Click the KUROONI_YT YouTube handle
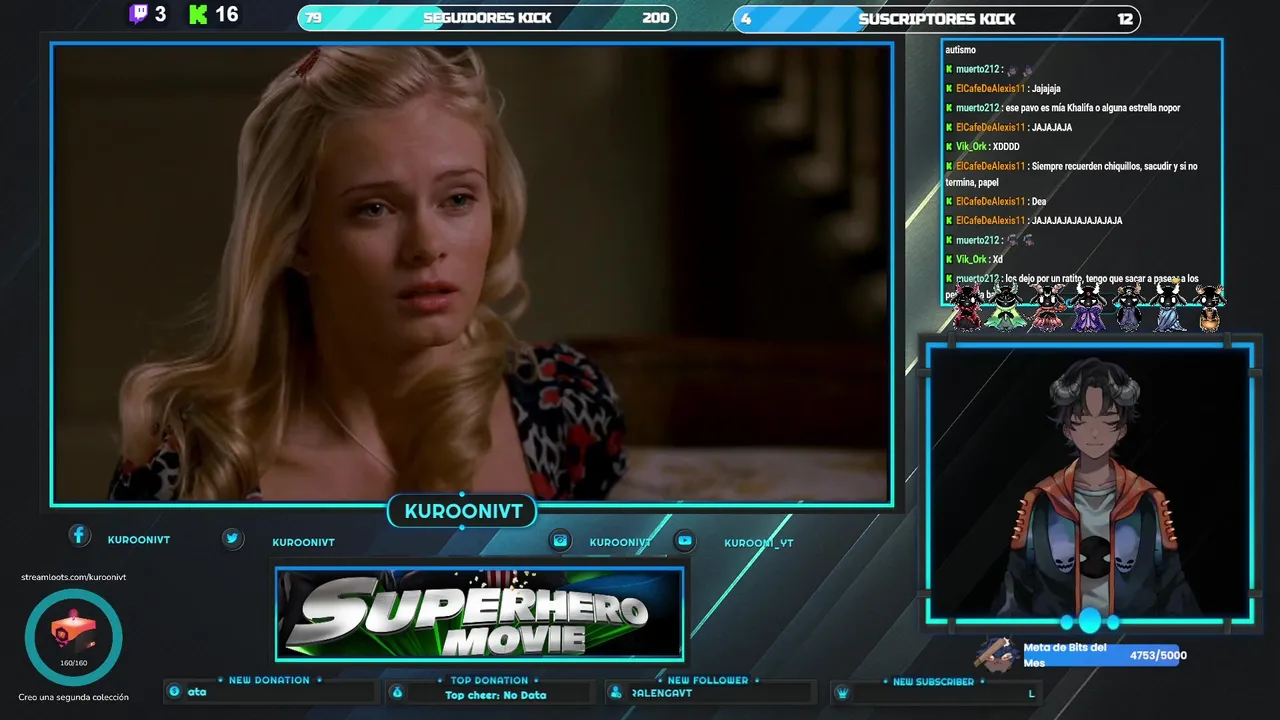1280x720 pixels. (x=759, y=543)
